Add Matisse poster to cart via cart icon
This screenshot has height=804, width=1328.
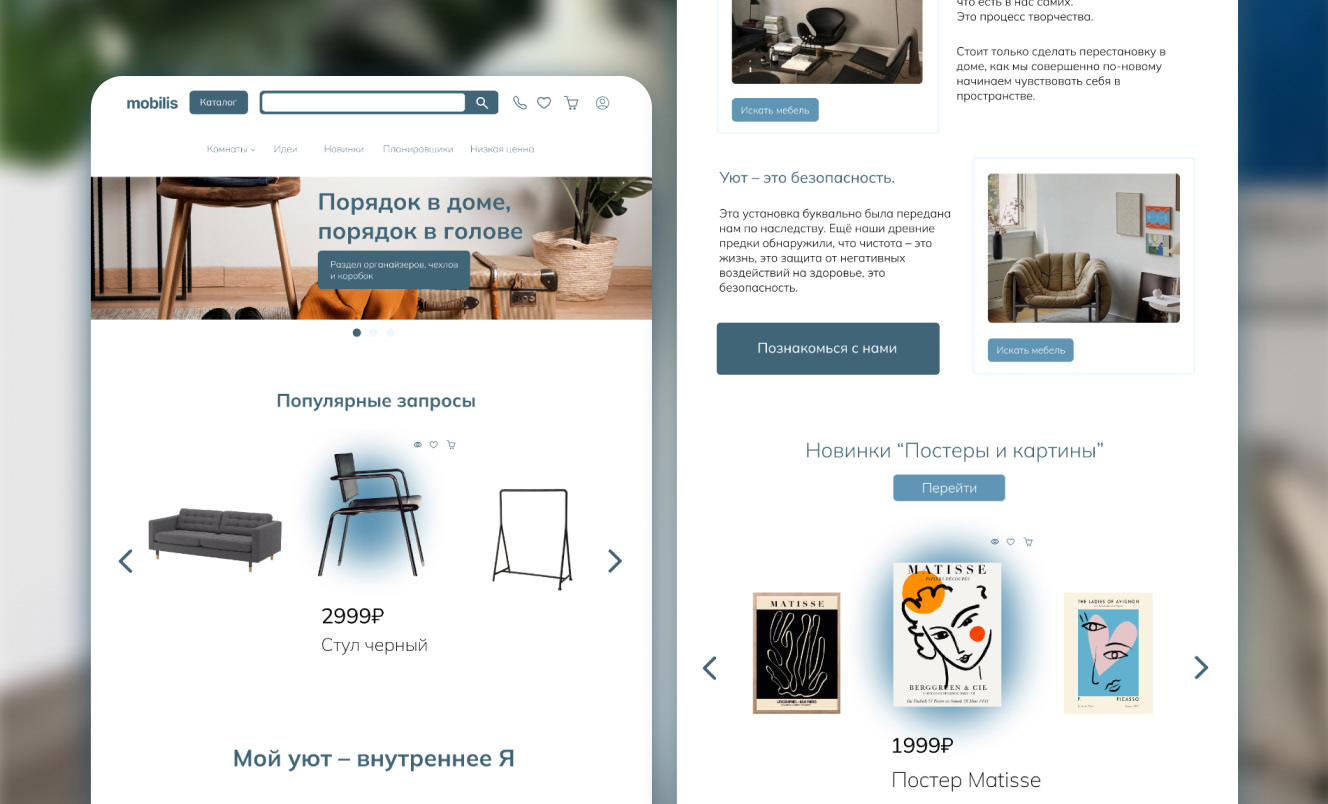1028,542
